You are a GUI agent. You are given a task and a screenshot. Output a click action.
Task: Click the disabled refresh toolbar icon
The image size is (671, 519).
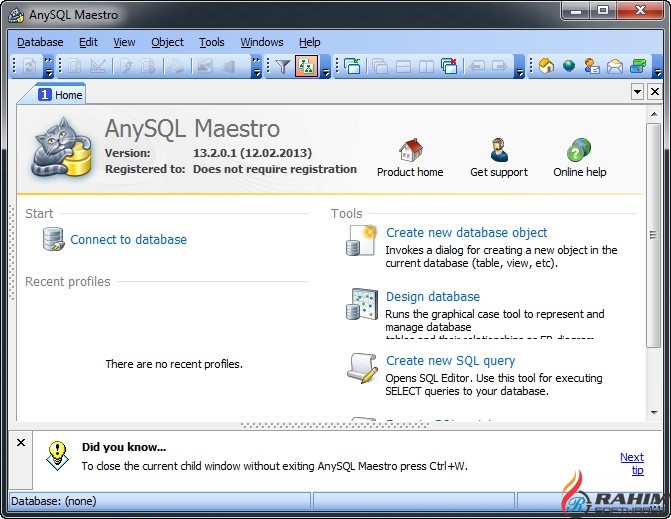[x=29, y=66]
